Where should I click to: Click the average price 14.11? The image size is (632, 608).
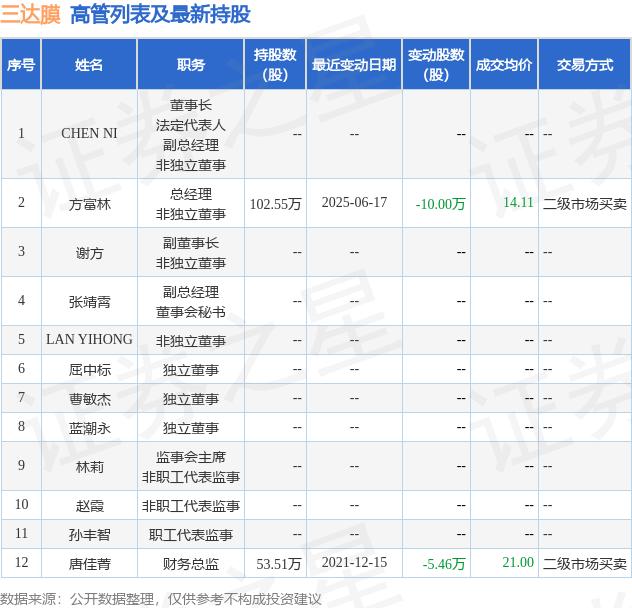click(518, 202)
